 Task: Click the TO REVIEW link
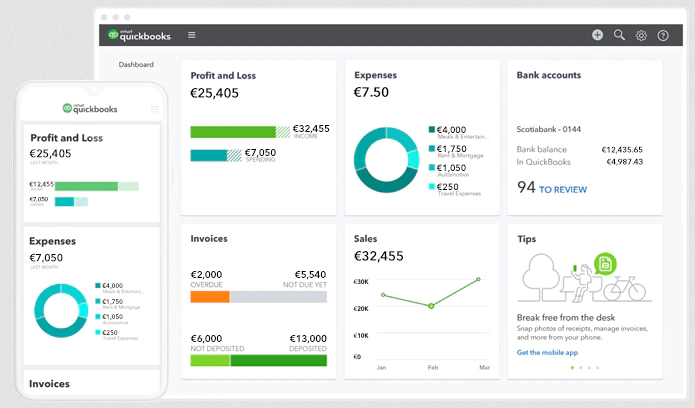tap(563, 189)
